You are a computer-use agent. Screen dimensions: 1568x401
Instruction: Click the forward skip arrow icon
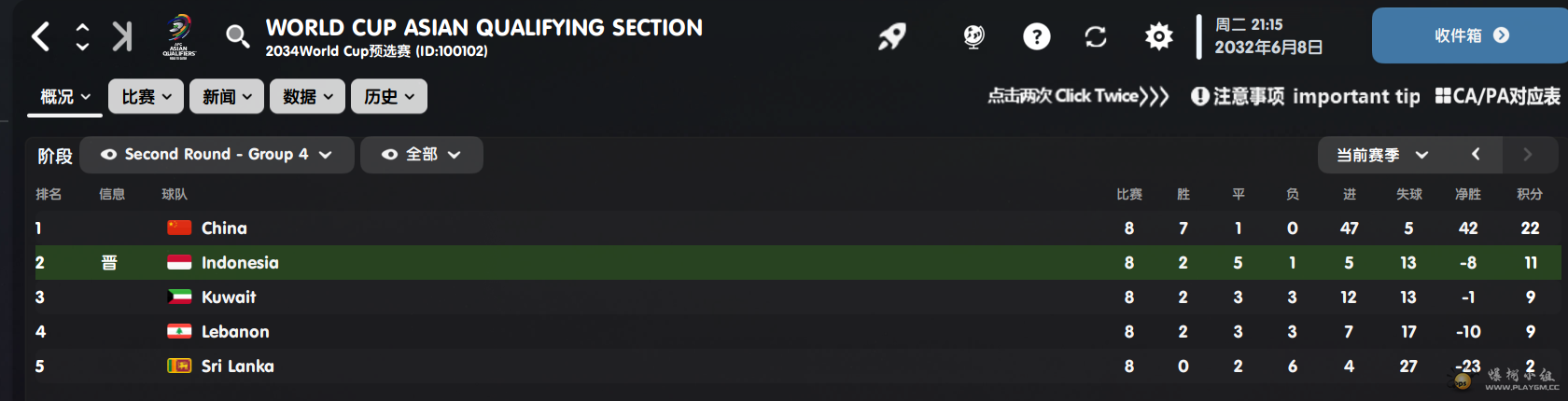click(122, 36)
